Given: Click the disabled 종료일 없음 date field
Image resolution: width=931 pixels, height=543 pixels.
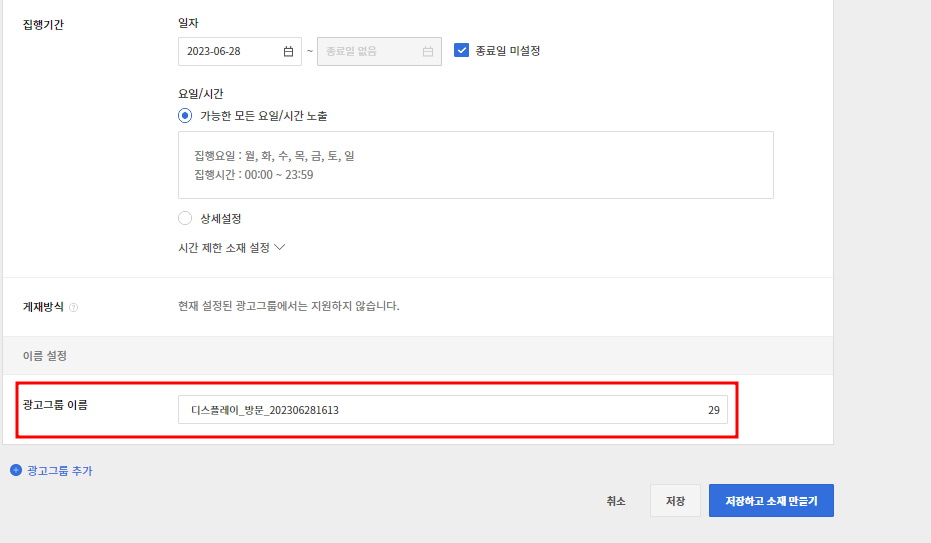Looking at the screenshot, I should coord(379,52).
